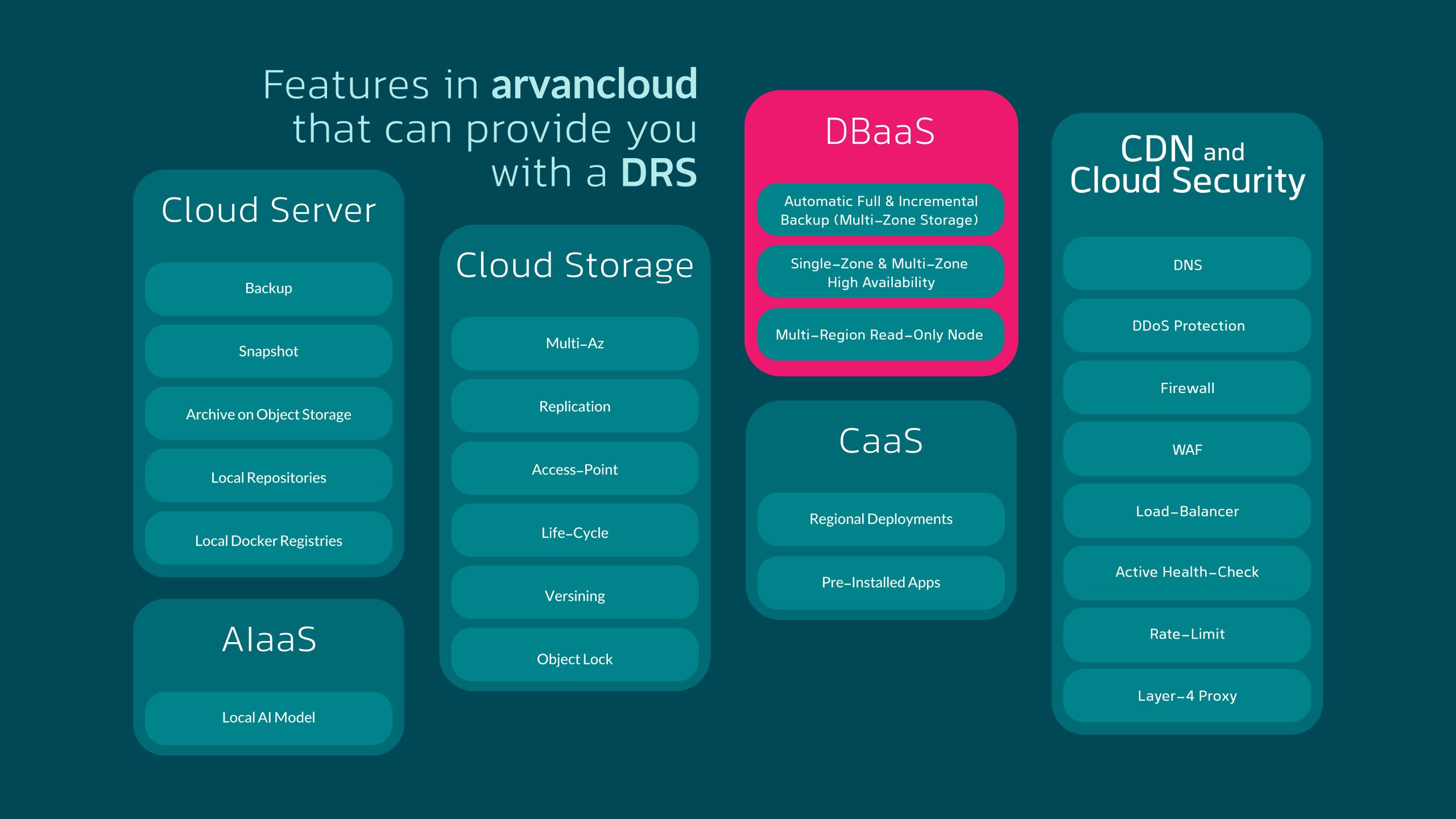Open the DBaaS pink card heading
This screenshot has height=819, width=1456.
click(x=880, y=132)
